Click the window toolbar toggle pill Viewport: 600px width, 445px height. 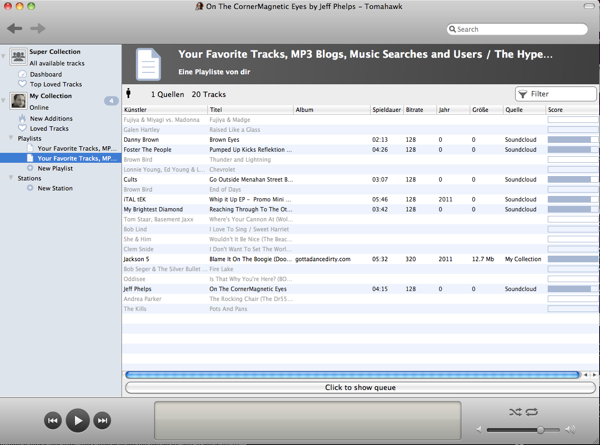point(589,6)
